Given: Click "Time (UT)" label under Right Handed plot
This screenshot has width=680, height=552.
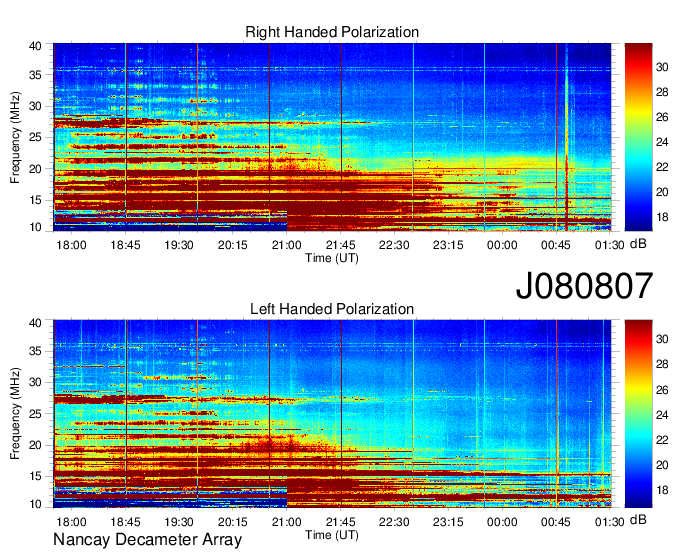Looking at the screenshot, I should (332, 258).
